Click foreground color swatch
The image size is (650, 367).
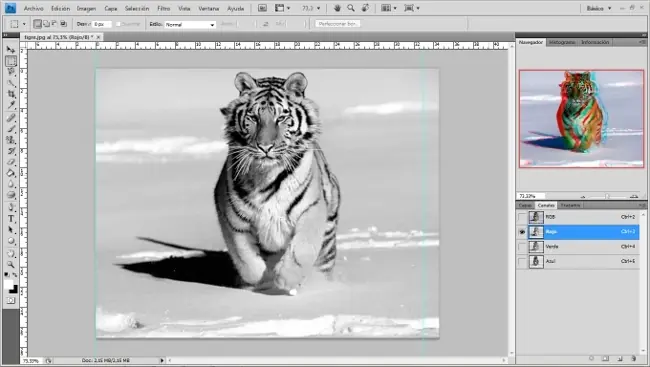point(8,284)
